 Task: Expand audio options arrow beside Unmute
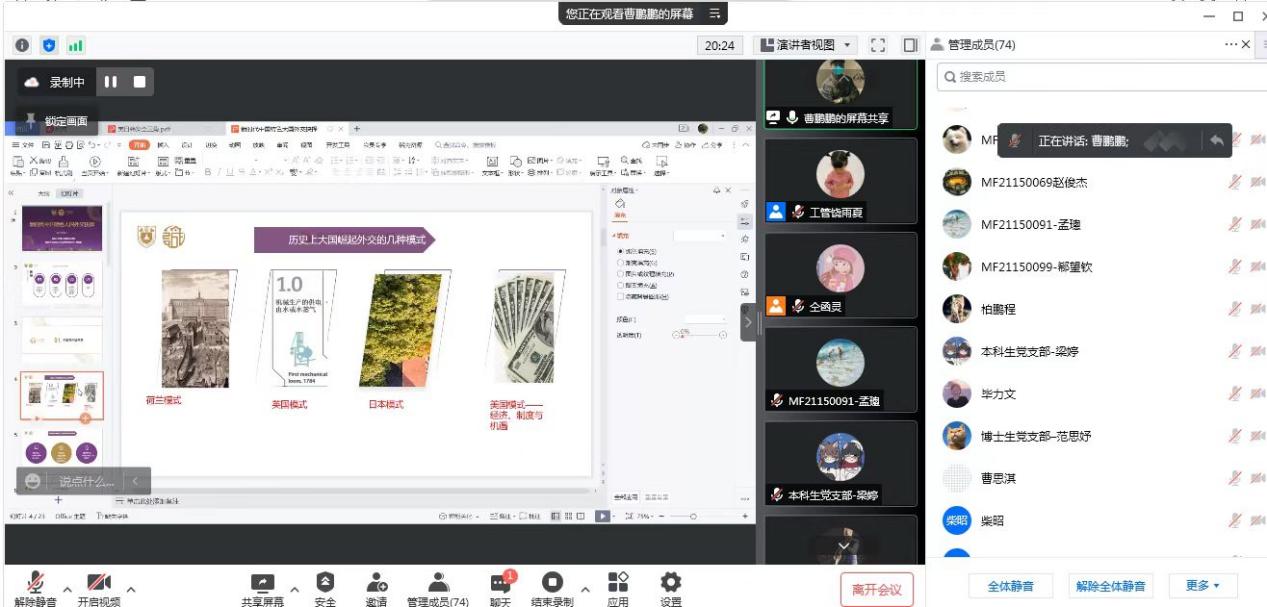(67, 588)
